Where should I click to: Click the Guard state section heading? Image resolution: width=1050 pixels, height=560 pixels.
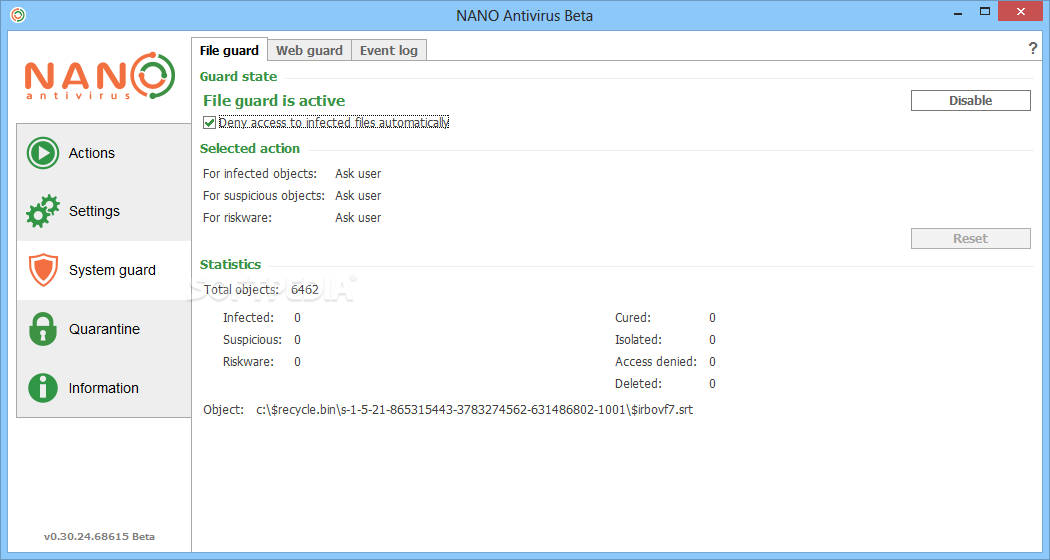[238, 76]
